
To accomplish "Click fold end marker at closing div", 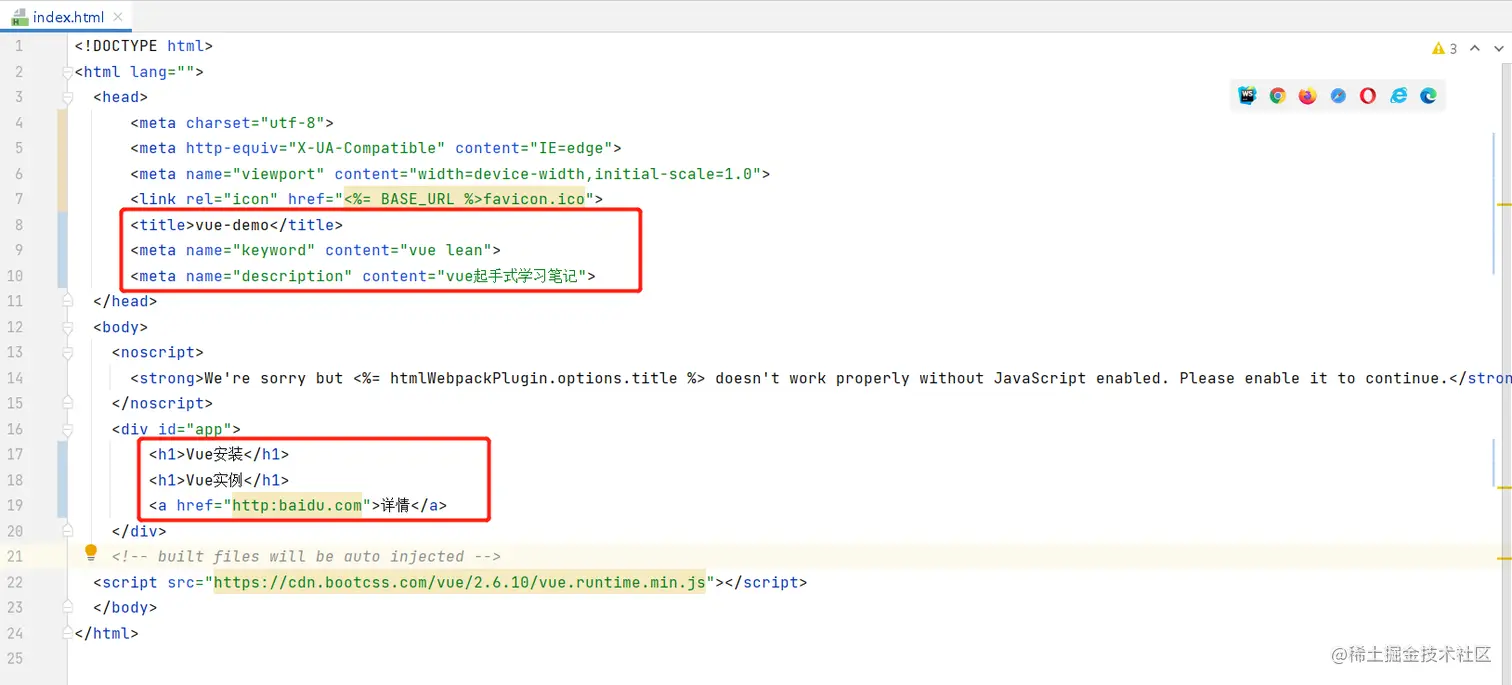I will coord(68,531).
